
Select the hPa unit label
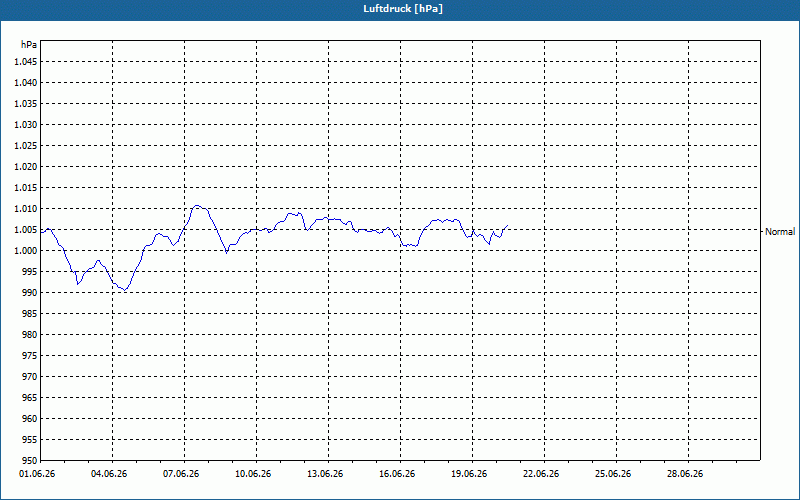pos(29,44)
